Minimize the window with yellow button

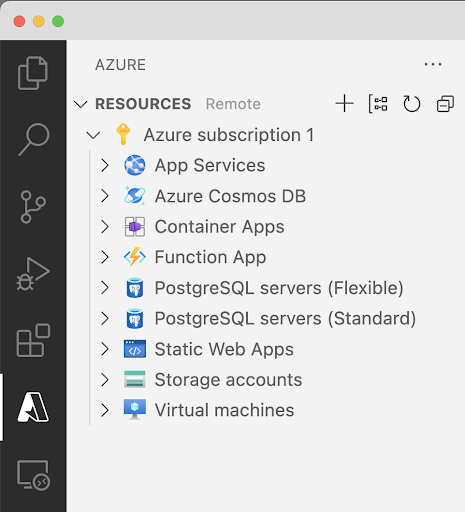pyautogui.click(x=39, y=21)
